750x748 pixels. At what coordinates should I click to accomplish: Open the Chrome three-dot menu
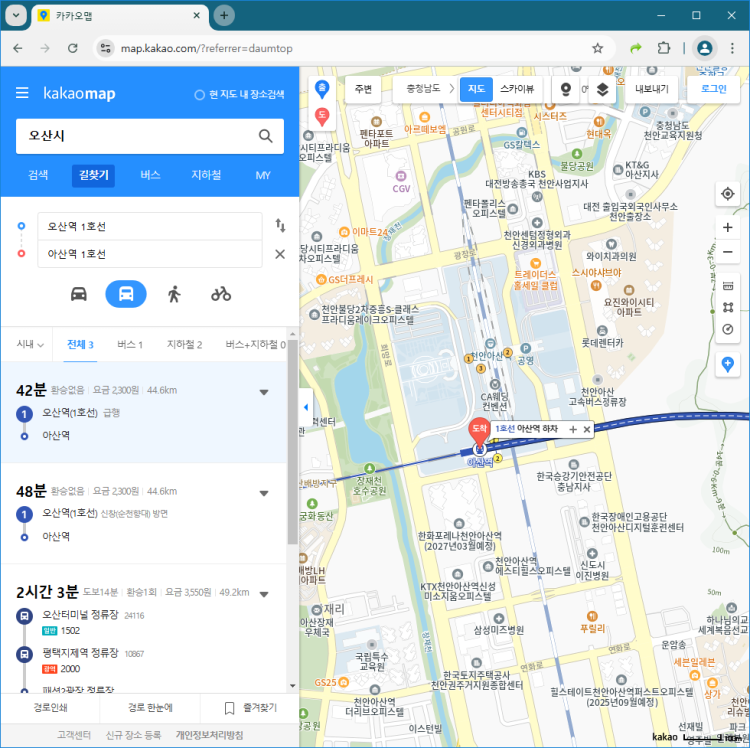732,48
